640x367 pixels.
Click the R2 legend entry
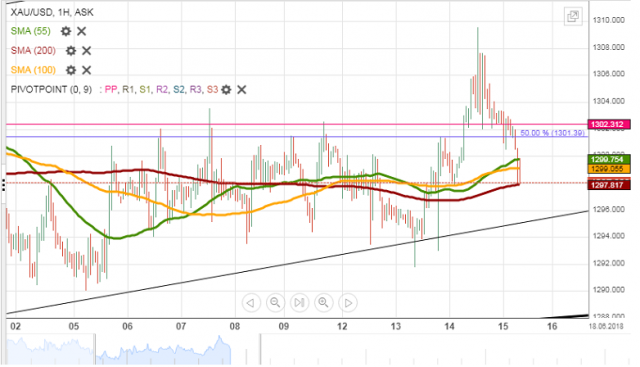162,89
